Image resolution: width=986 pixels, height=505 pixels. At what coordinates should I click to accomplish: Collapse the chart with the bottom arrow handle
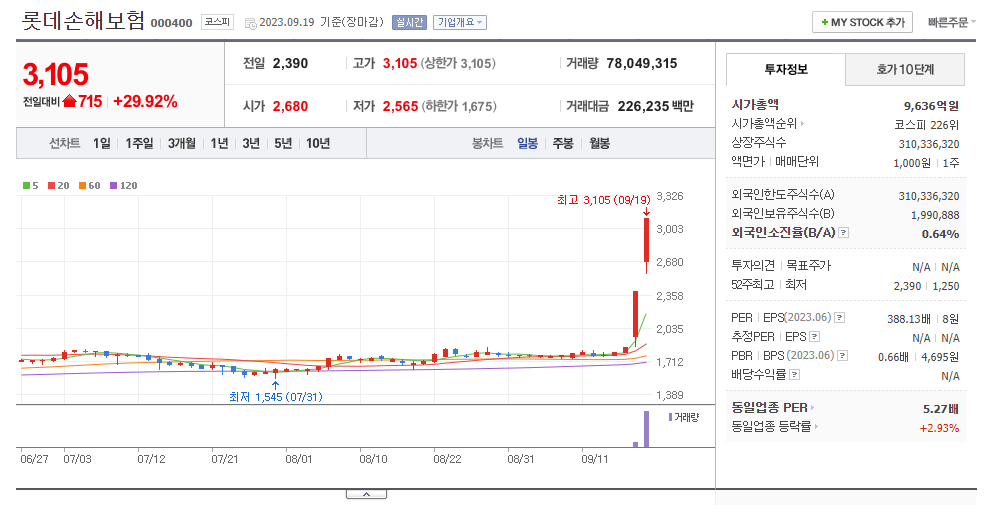tap(366, 494)
